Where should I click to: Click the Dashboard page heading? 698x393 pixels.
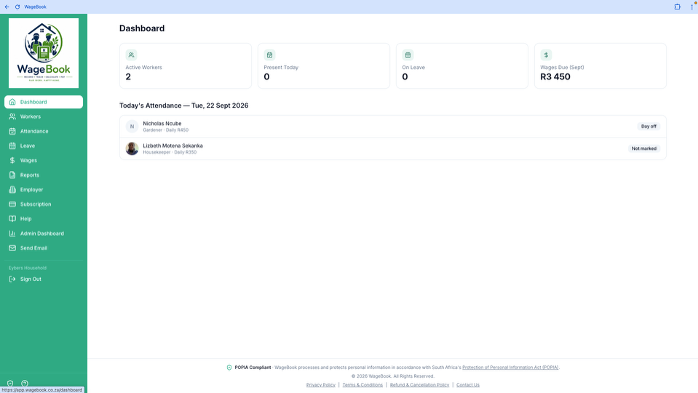pyautogui.click(x=142, y=28)
